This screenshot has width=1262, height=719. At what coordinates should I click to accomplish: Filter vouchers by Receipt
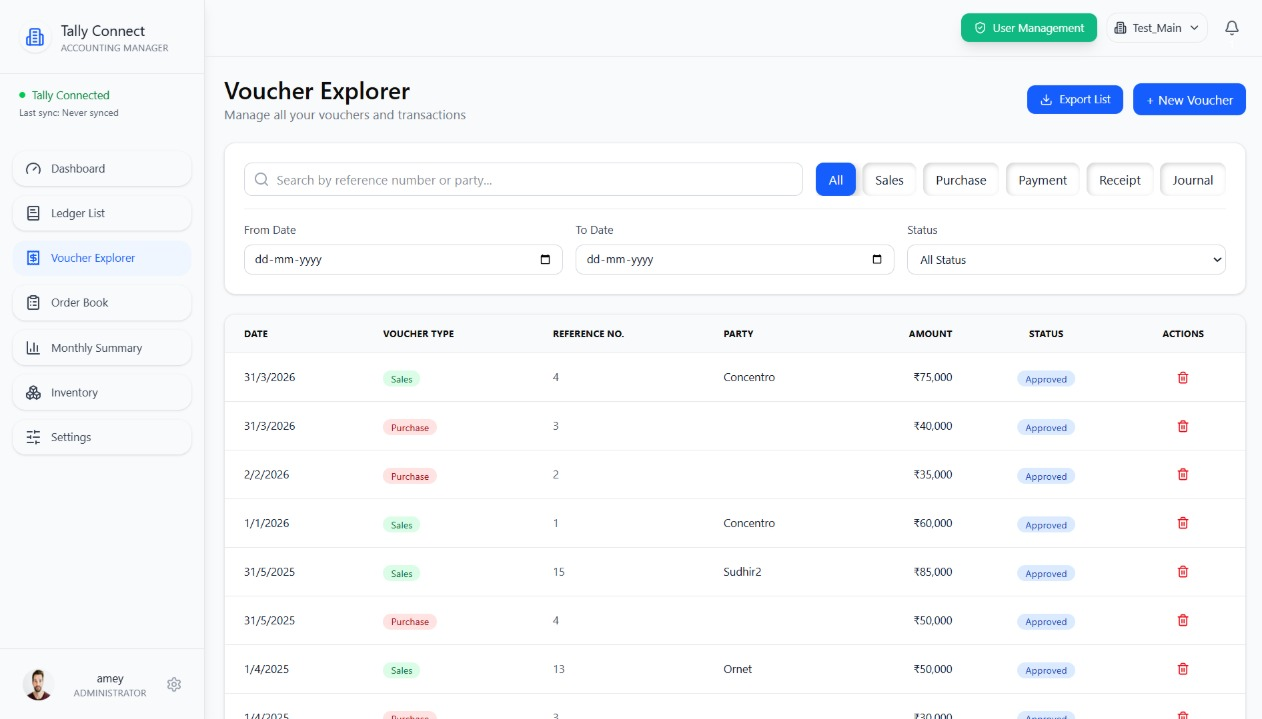(x=1120, y=180)
